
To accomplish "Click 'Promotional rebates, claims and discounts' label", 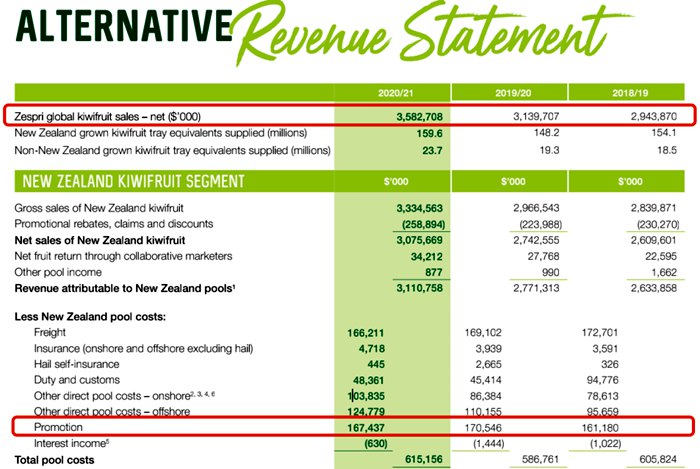I will [x=113, y=224].
